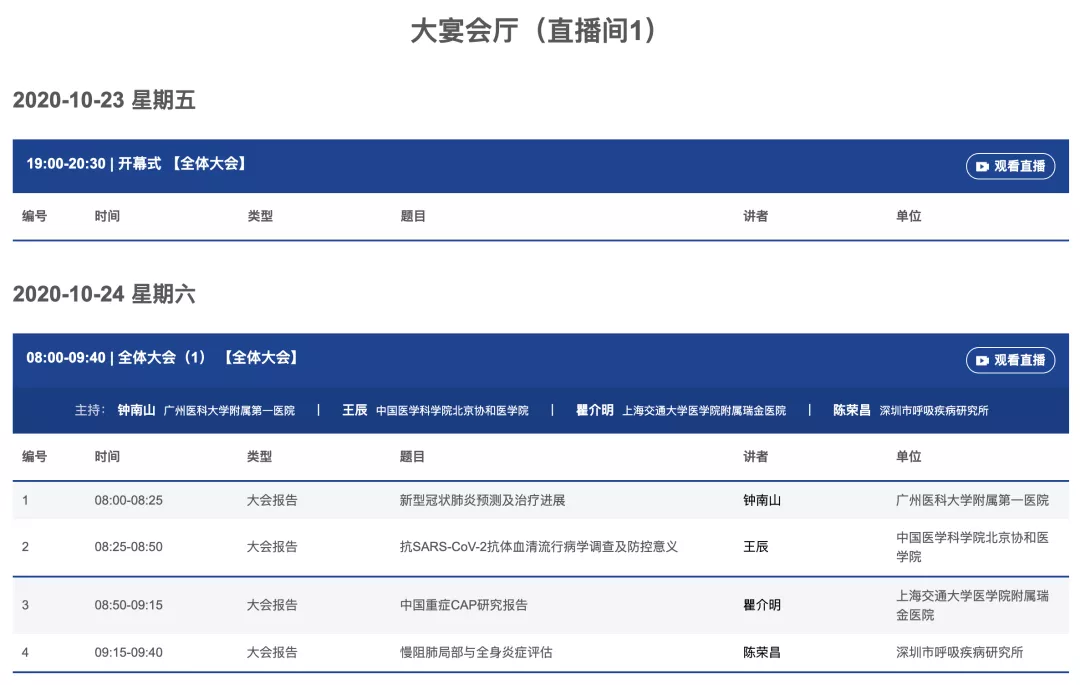Click the 编号 header in the 全体大会 table

click(x=34, y=456)
